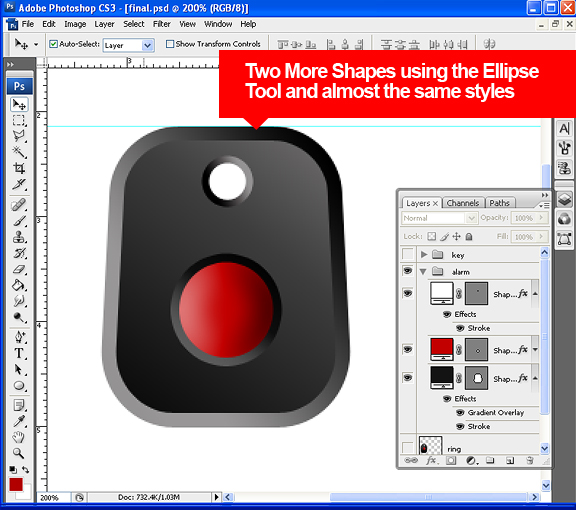This screenshot has width=576, height=510.
Task: Open the File menu
Action: click(x=28, y=24)
